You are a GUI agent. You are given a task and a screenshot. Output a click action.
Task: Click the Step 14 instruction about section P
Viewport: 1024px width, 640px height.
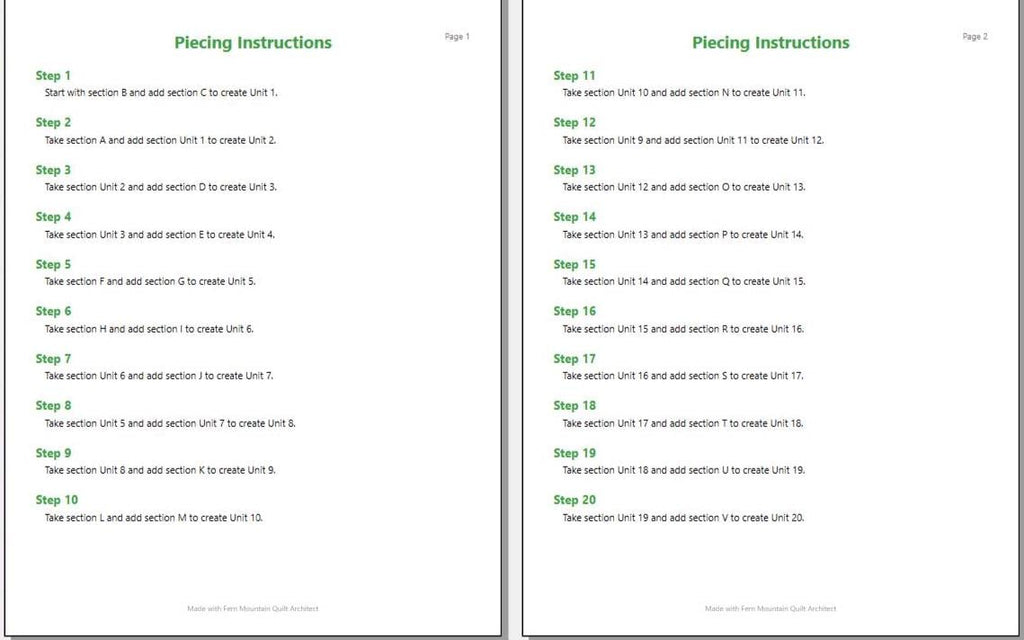tap(683, 234)
